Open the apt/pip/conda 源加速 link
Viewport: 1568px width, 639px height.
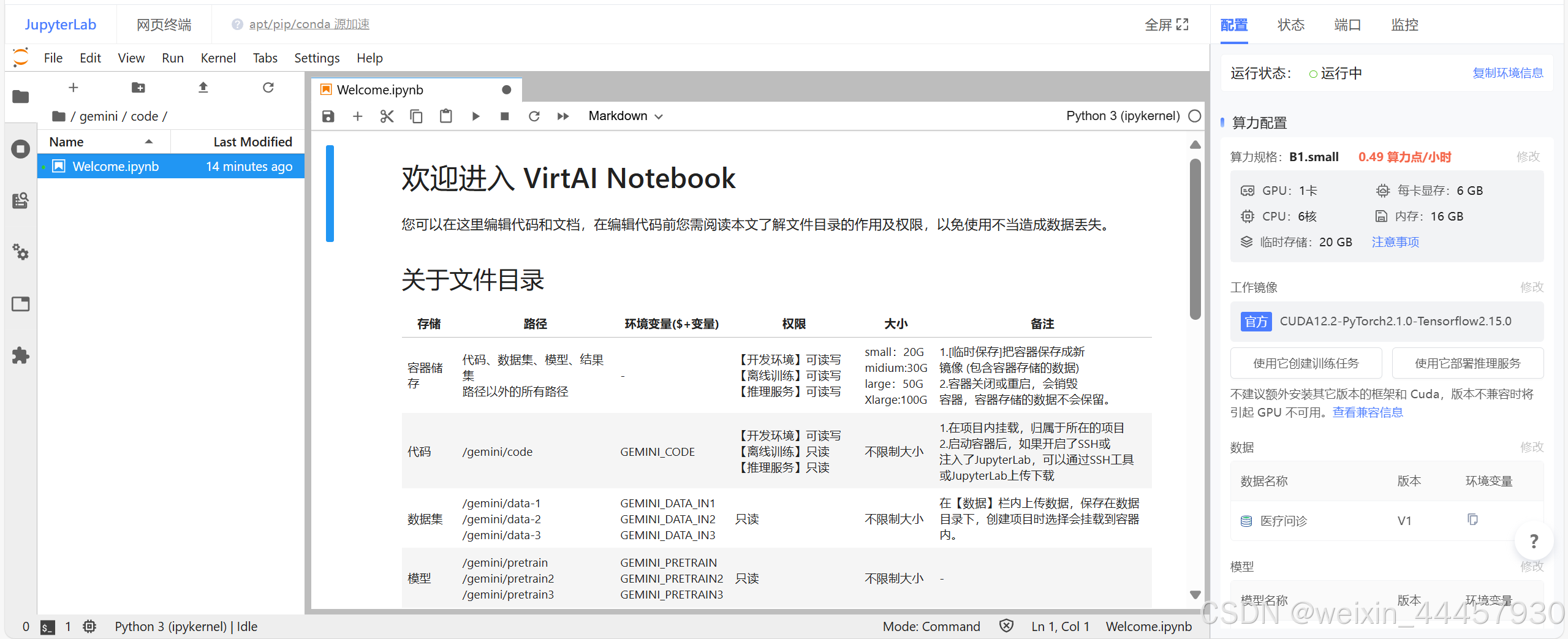pos(309,24)
